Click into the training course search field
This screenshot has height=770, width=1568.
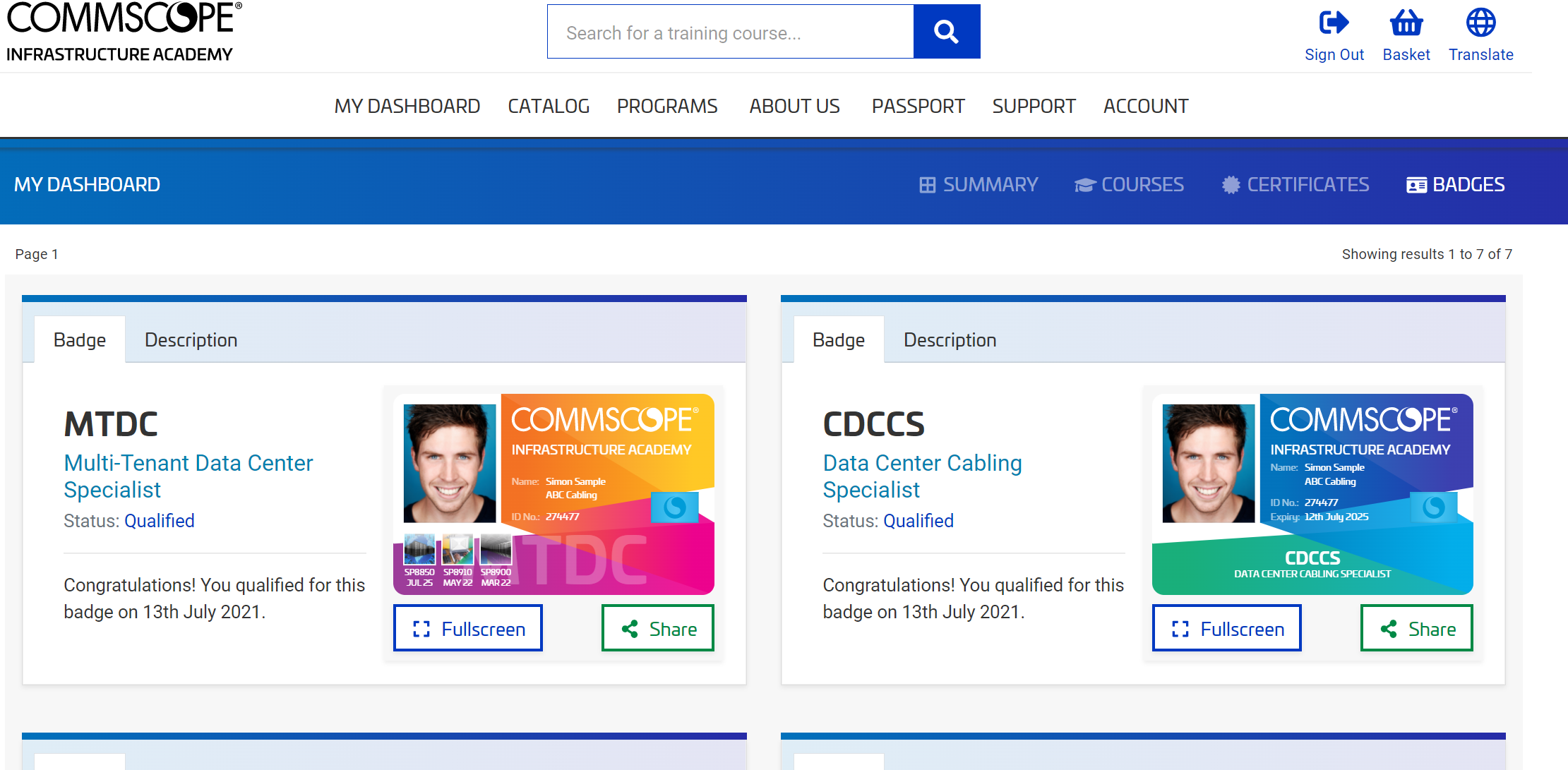[x=731, y=32]
